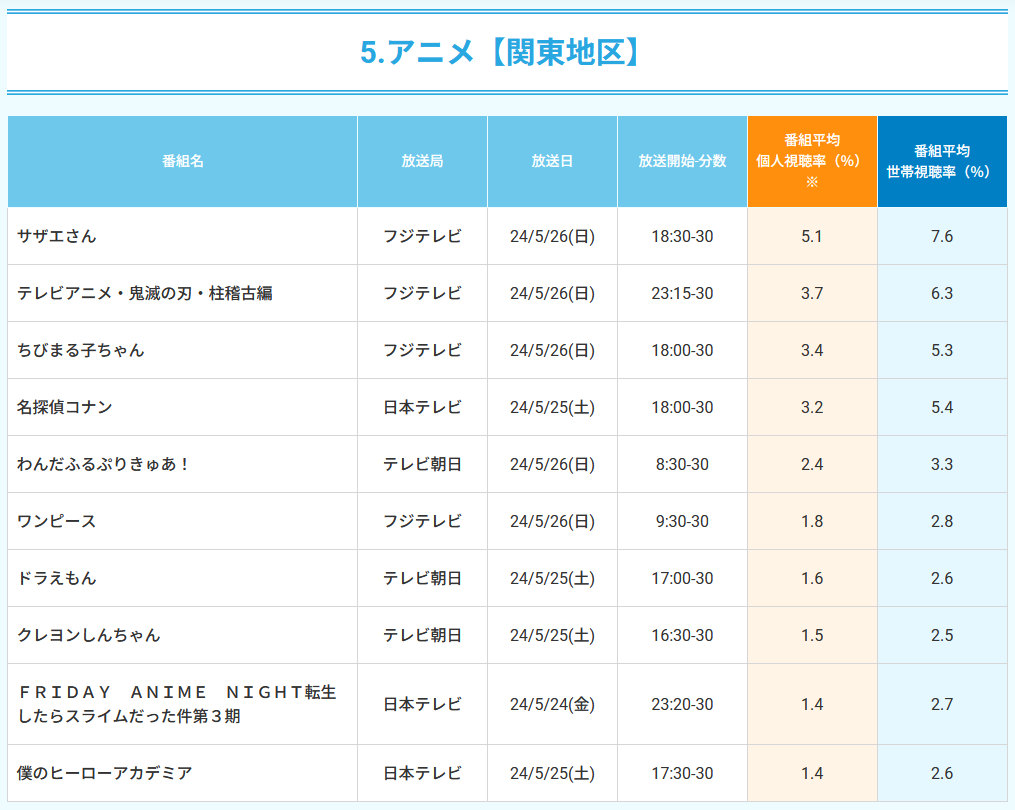Click the ドラえもん program name
The image size is (1015, 810).
(57, 578)
